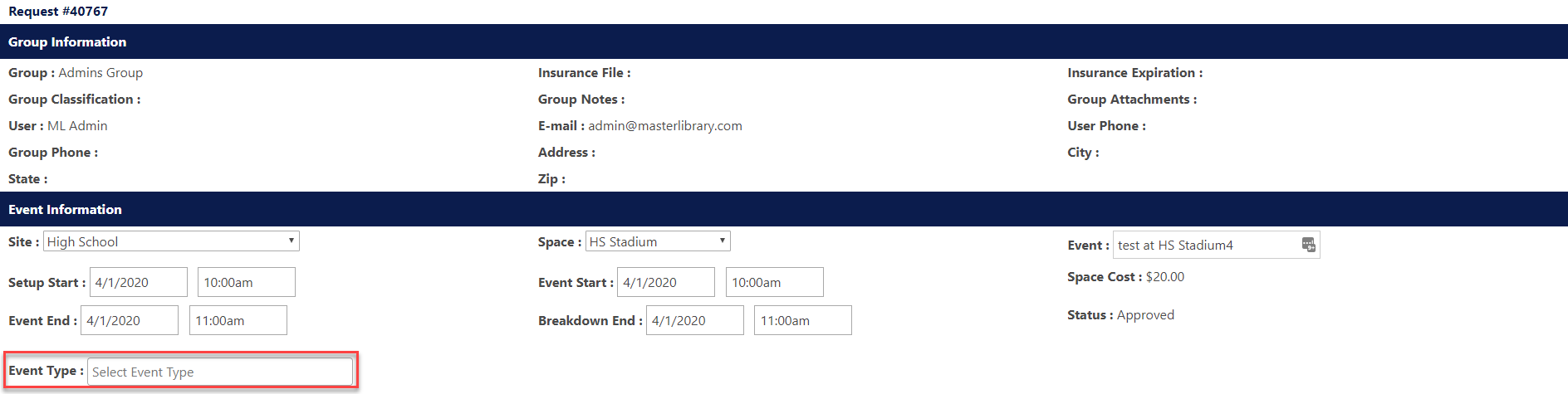Click the Admins Group name text
The width and height of the screenshot is (1568, 394).
pos(100,73)
